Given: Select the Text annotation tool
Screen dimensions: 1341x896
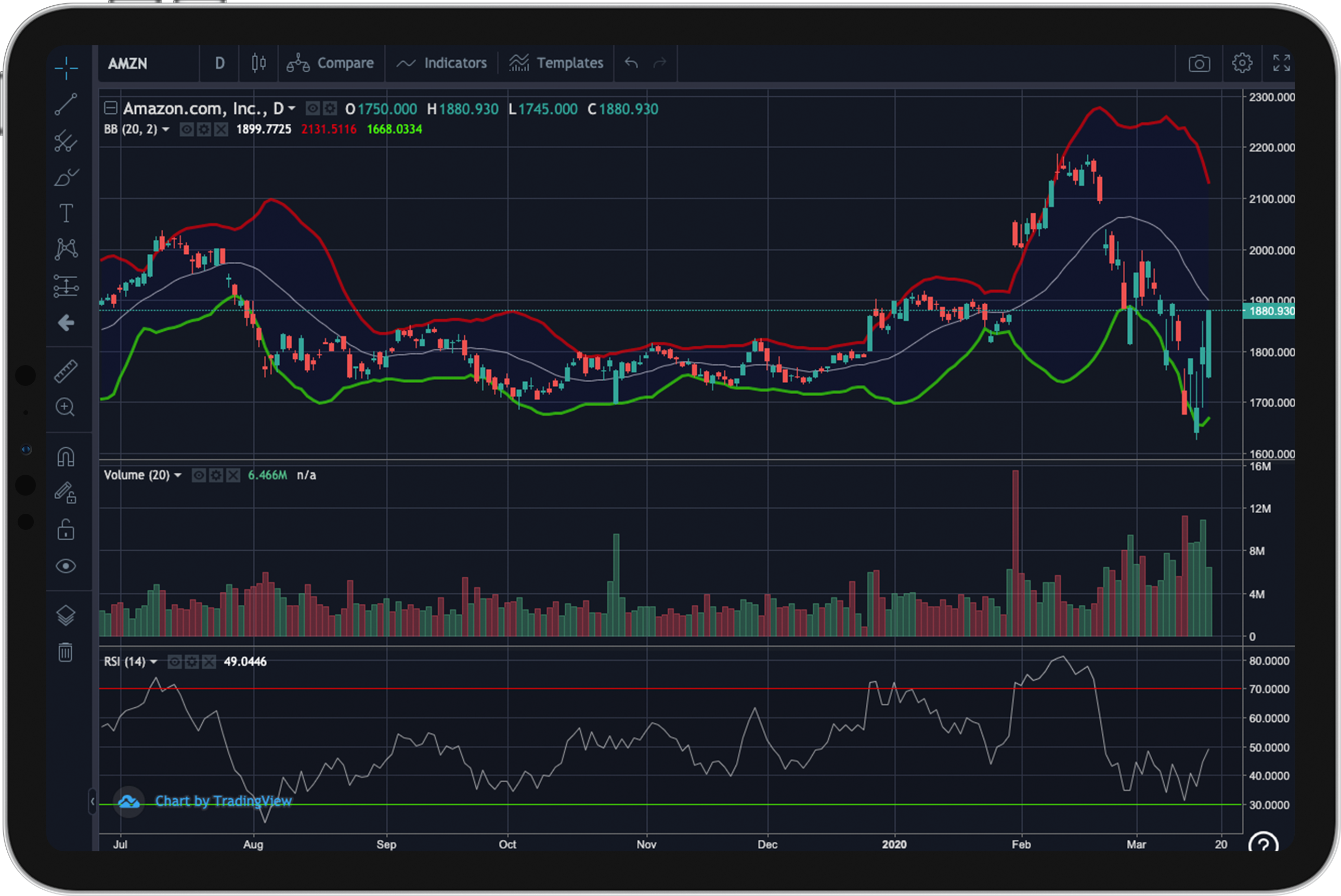Looking at the screenshot, I should click(66, 213).
